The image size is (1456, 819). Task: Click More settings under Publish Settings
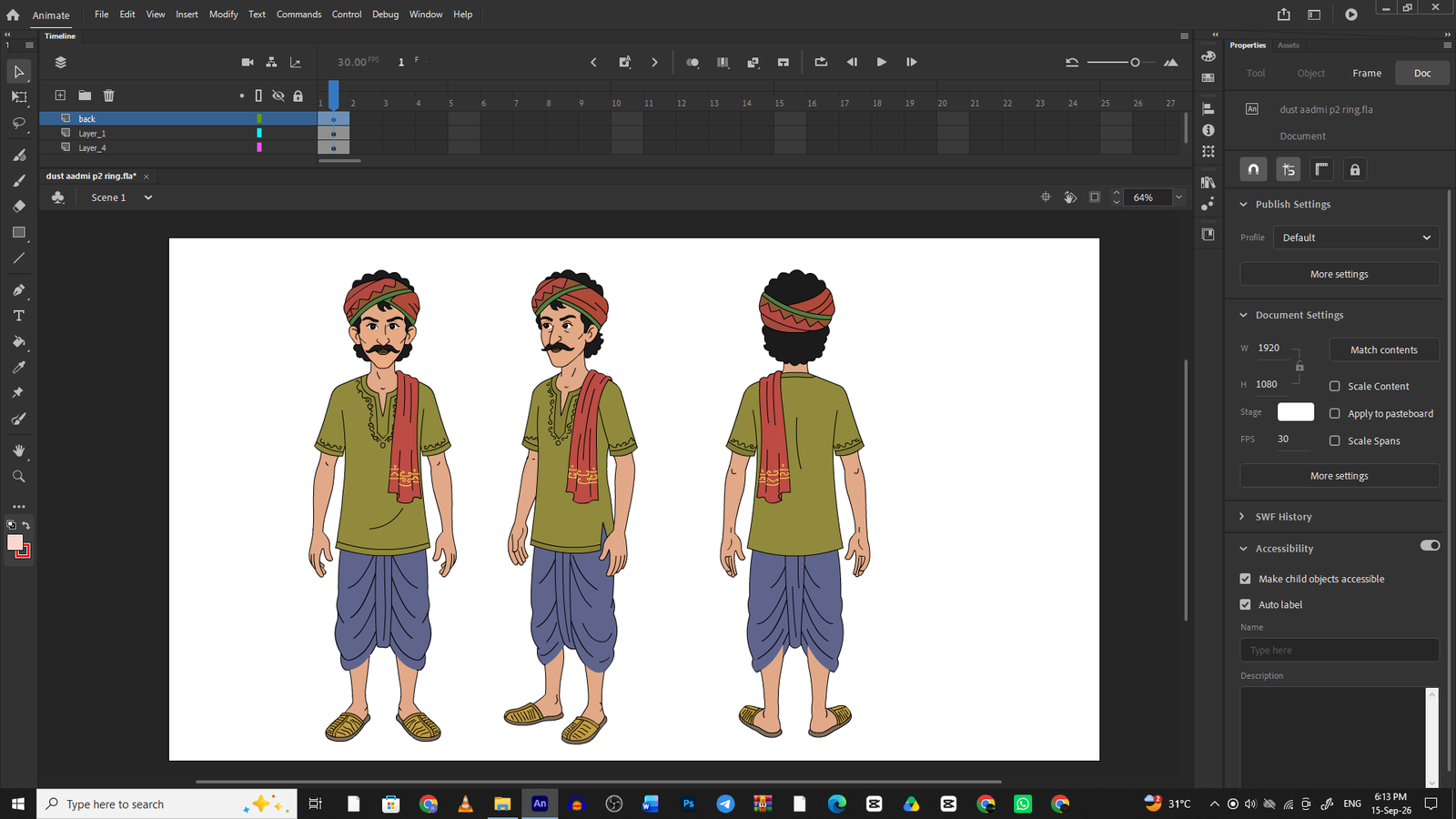point(1340,274)
